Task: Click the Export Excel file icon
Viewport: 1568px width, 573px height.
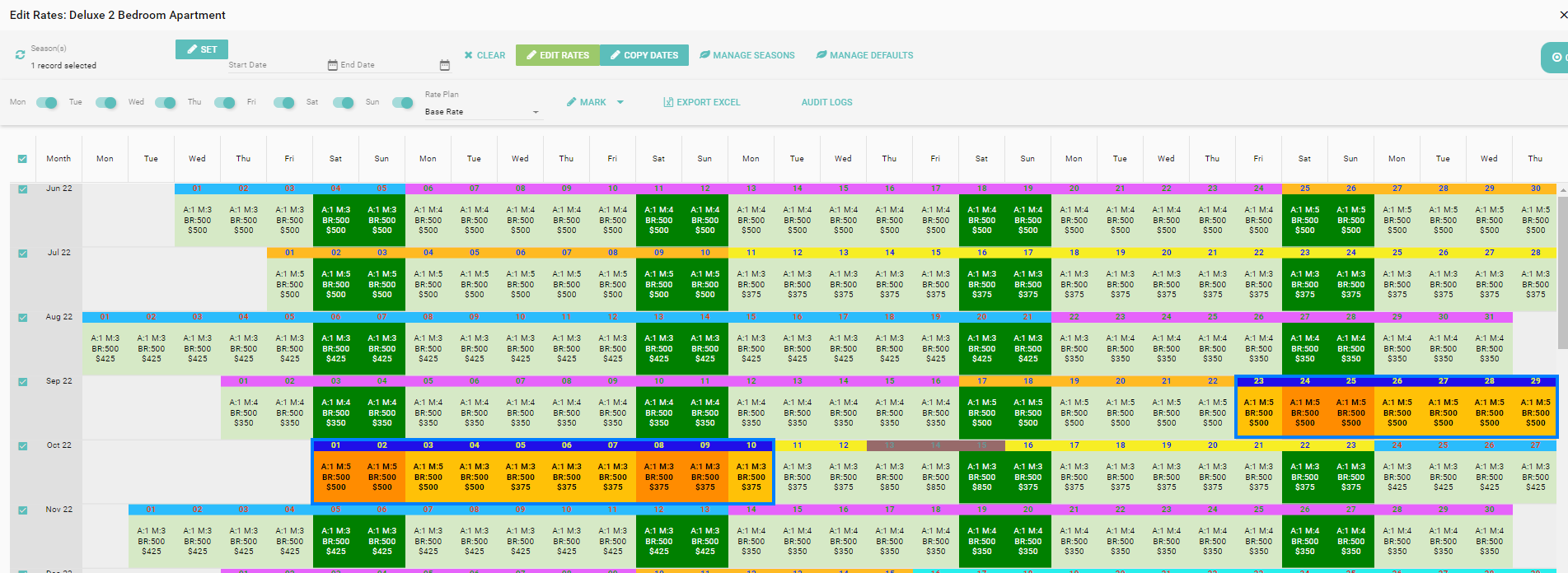Action: pos(668,102)
